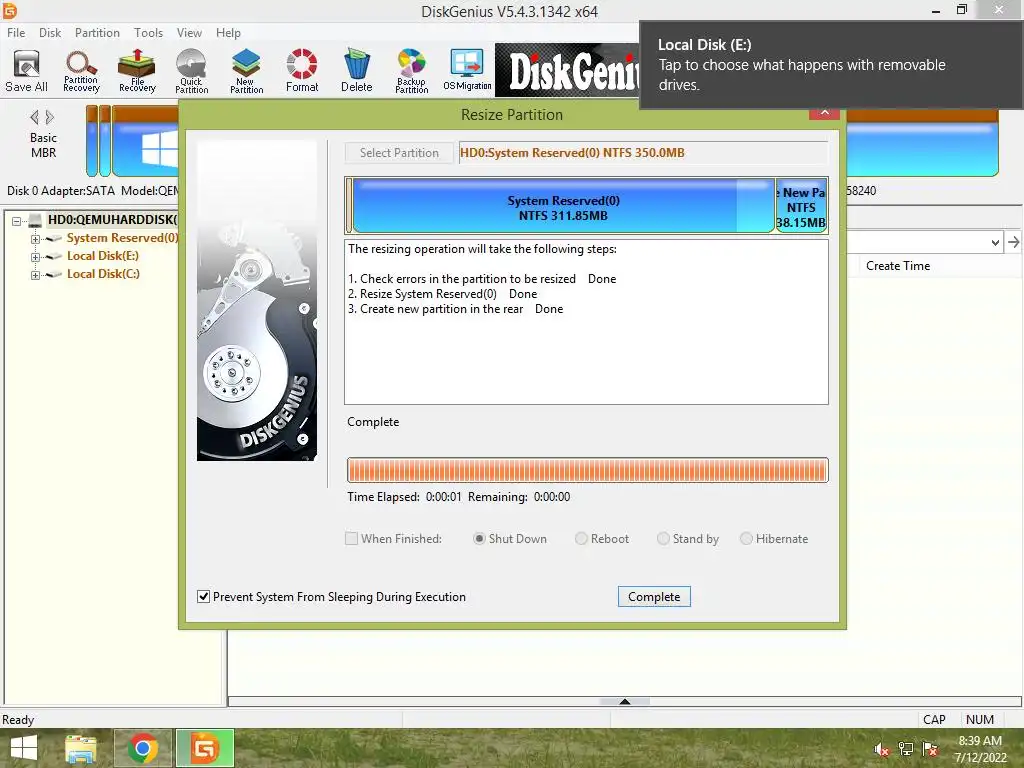
Task: Select System Reserved(0) block in resize bar
Action: pos(563,206)
